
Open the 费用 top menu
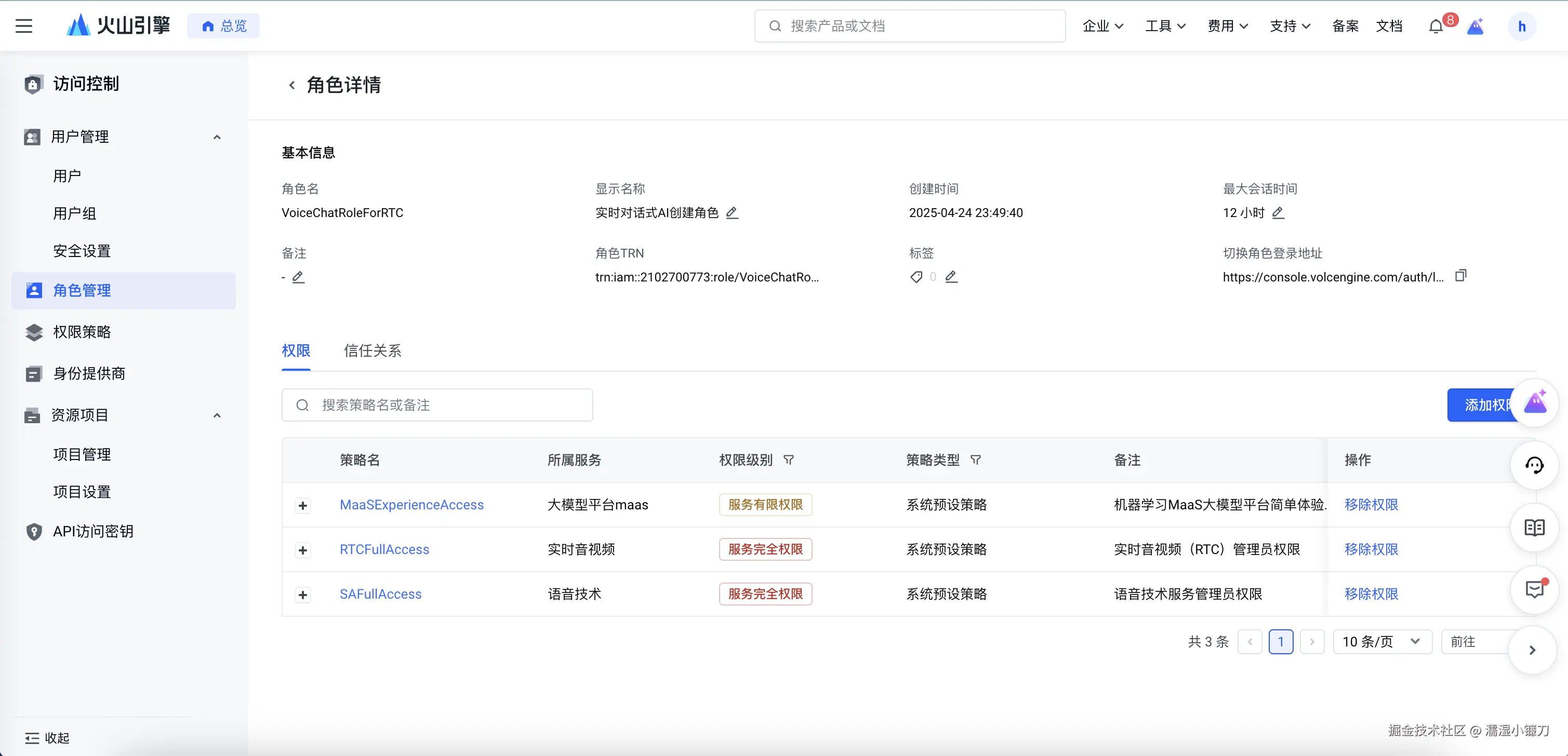coord(1227,26)
